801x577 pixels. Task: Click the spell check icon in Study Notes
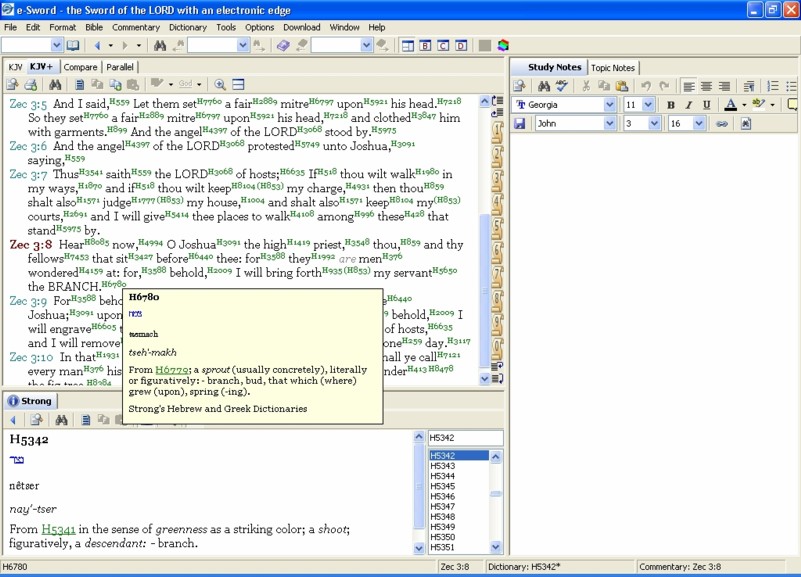561,86
